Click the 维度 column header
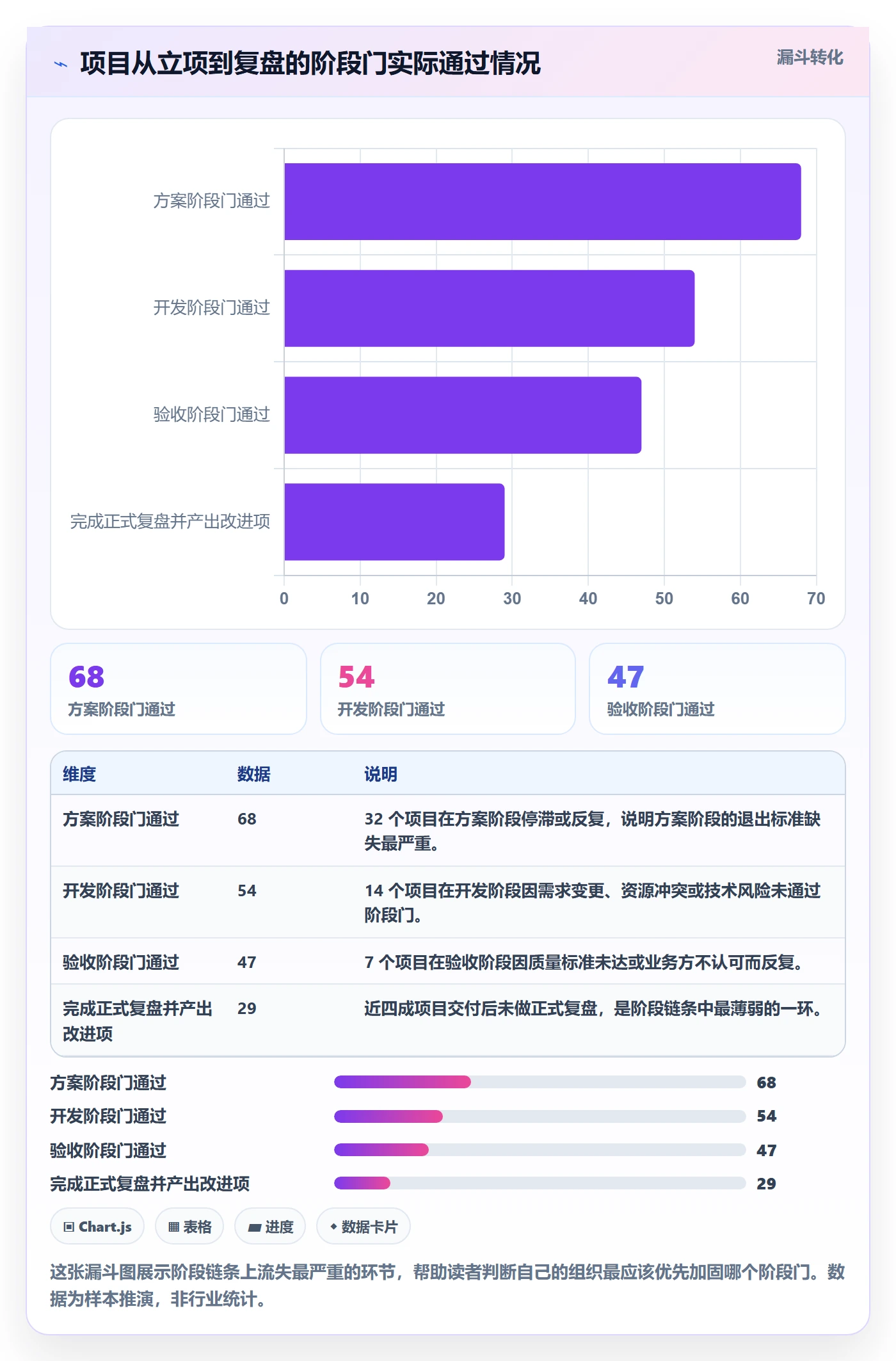The height and width of the screenshot is (1361, 896). tap(79, 774)
